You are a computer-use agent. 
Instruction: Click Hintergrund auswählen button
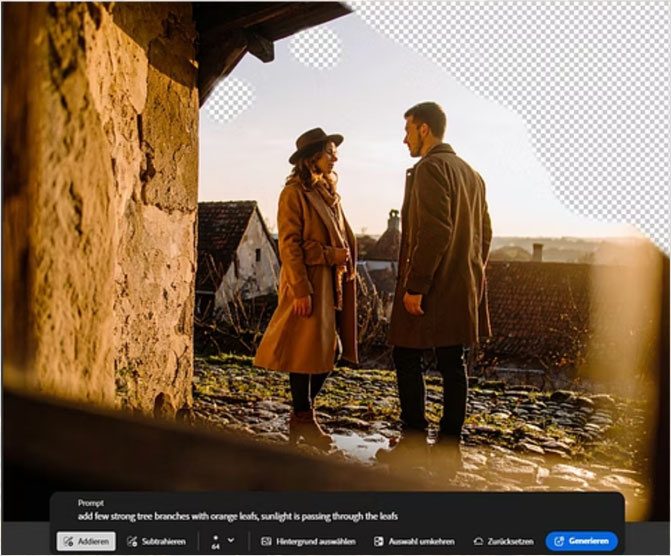coord(308,541)
